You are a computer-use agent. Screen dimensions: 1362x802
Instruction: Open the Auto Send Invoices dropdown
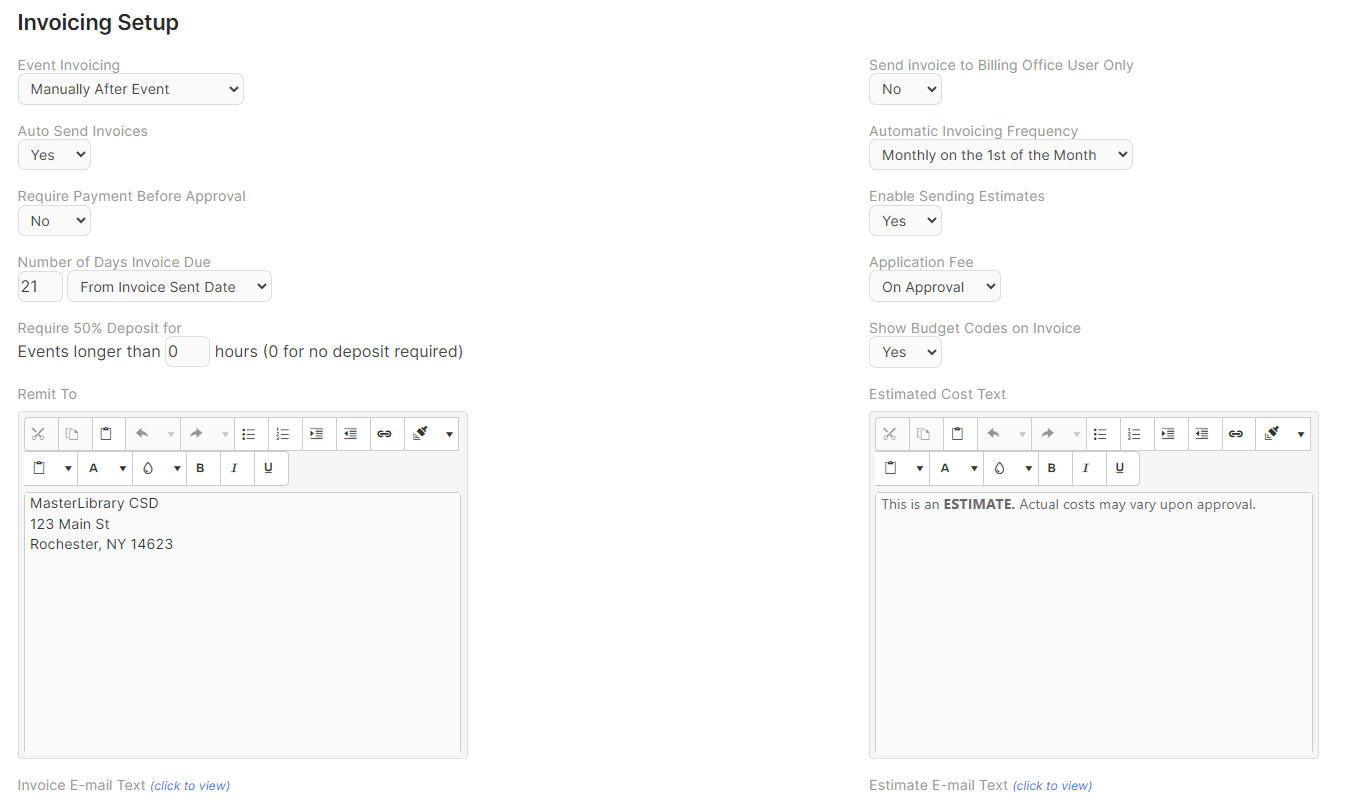point(54,155)
